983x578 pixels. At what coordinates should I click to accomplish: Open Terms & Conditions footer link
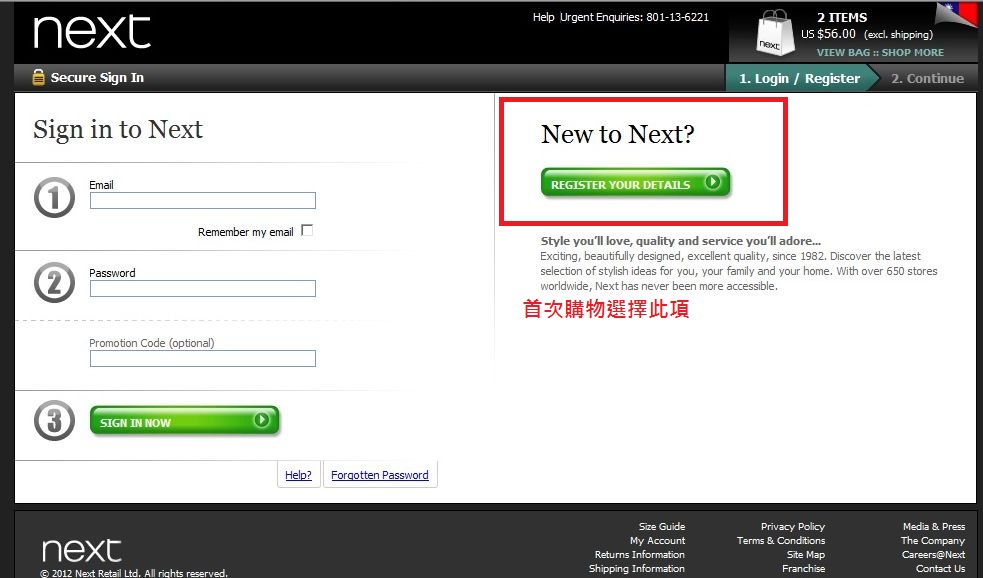(781, 540)
